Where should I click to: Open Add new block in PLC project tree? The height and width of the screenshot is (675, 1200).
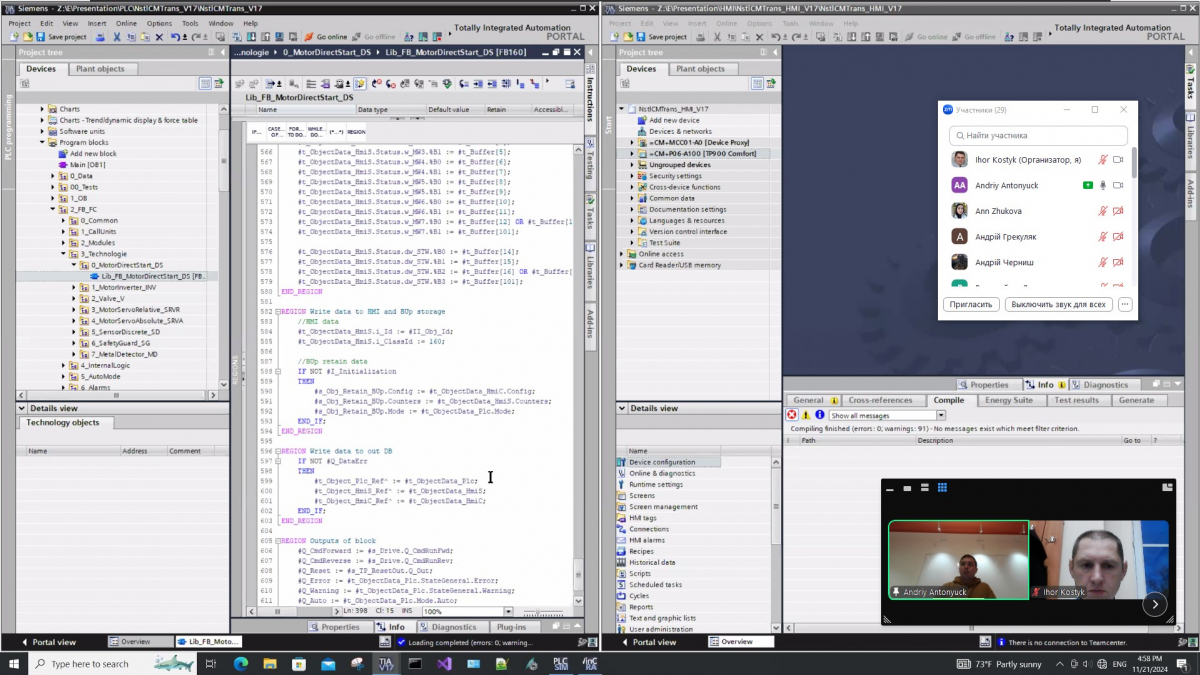pyautogui.click(x=93, y=154)
